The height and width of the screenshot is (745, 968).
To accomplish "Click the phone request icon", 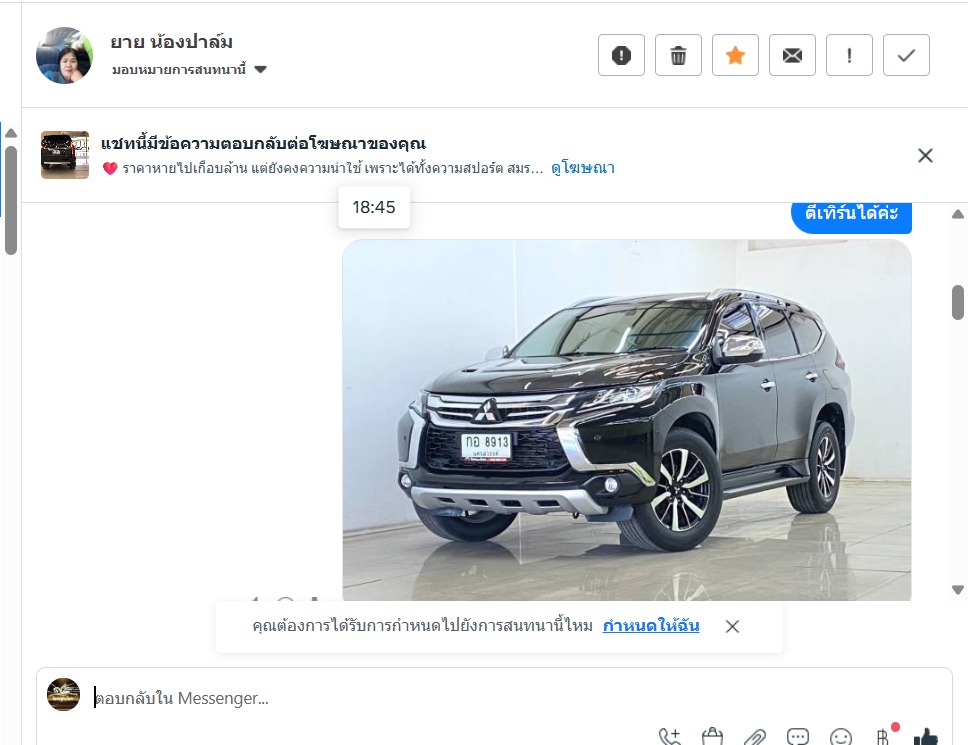I will [670, 736].
